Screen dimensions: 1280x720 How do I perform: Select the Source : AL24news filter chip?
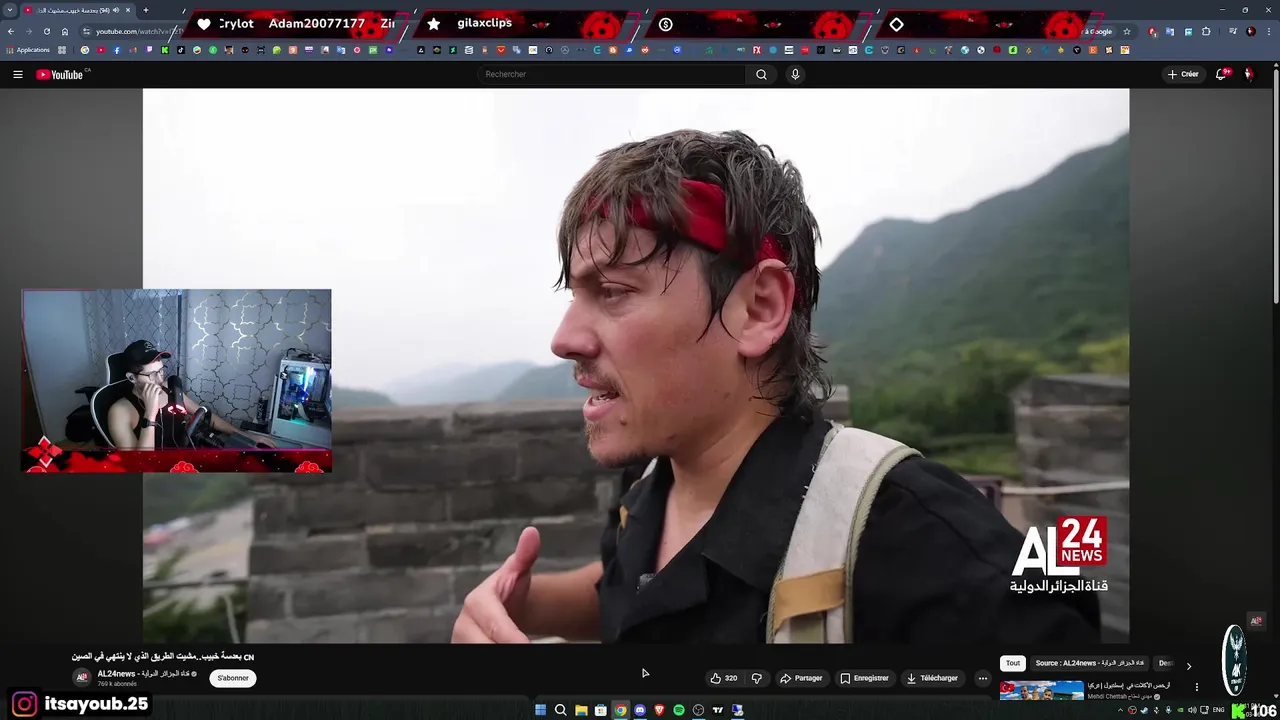pos(1090,663)
